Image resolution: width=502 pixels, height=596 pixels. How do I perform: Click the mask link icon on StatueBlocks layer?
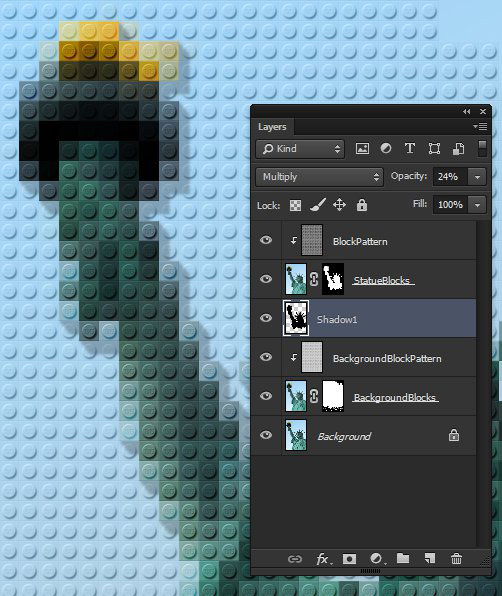pos(314,279)
